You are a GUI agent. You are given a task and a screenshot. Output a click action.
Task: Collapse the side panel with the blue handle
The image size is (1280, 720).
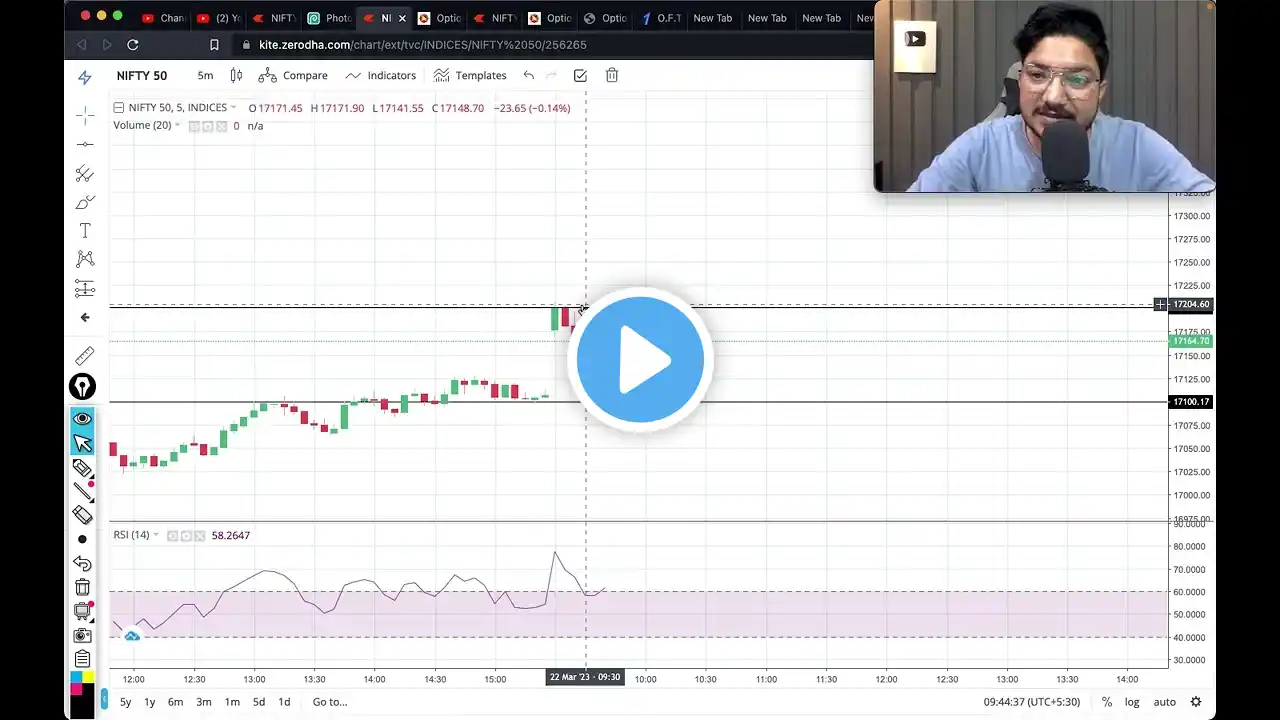pos(104,700)
